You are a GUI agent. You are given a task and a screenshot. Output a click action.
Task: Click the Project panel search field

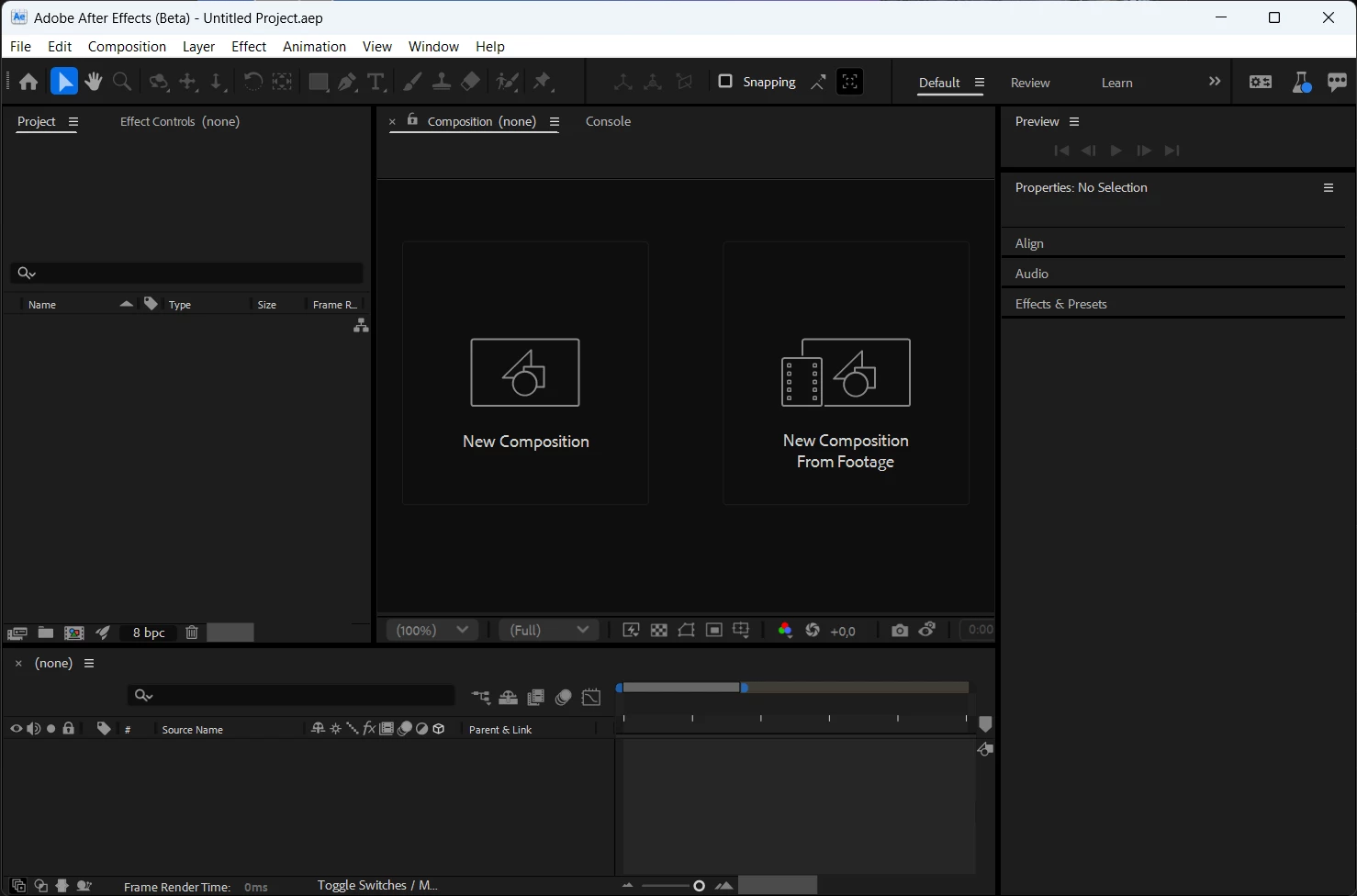pos(187,273)
